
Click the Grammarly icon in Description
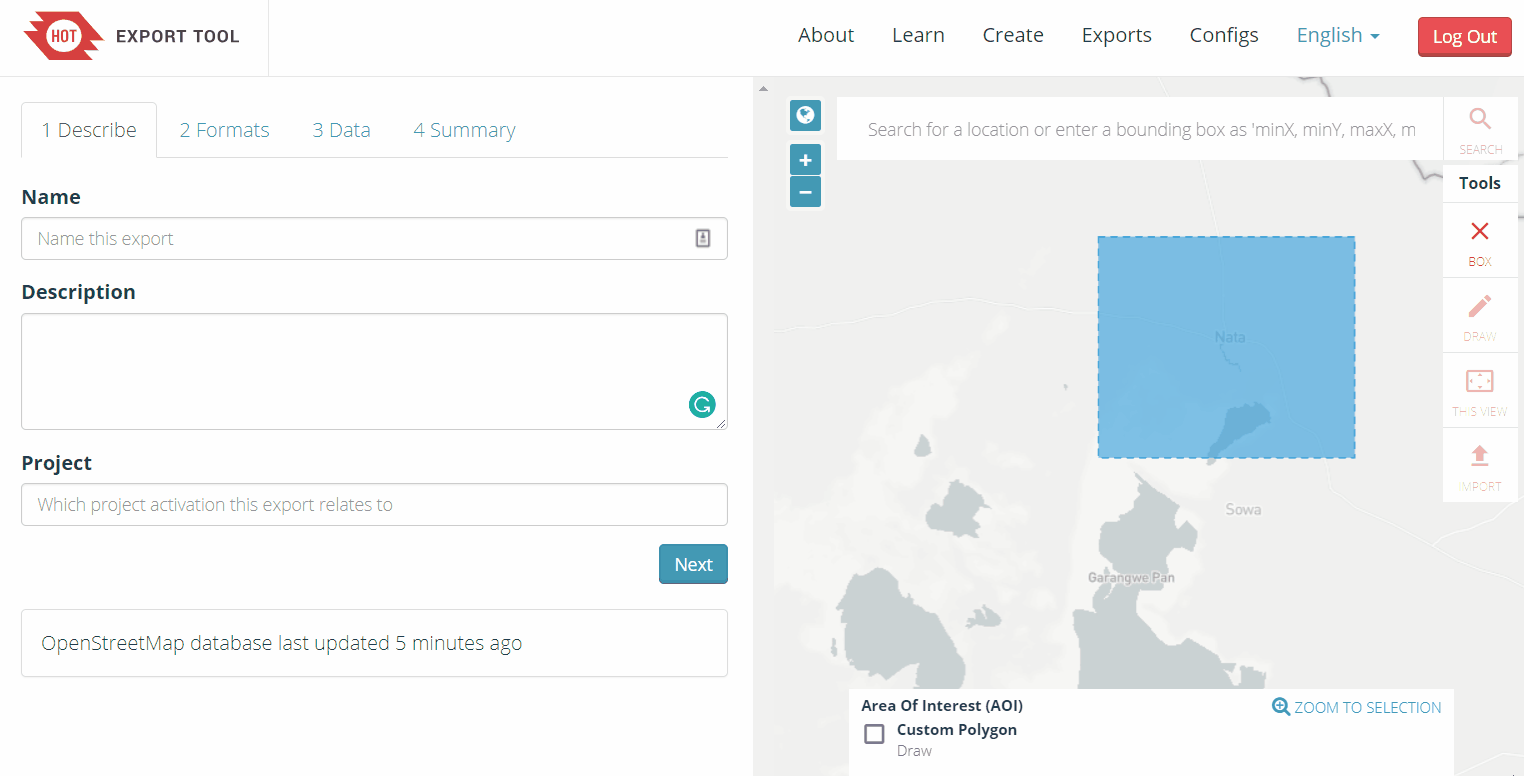click(x=702, y=405)
